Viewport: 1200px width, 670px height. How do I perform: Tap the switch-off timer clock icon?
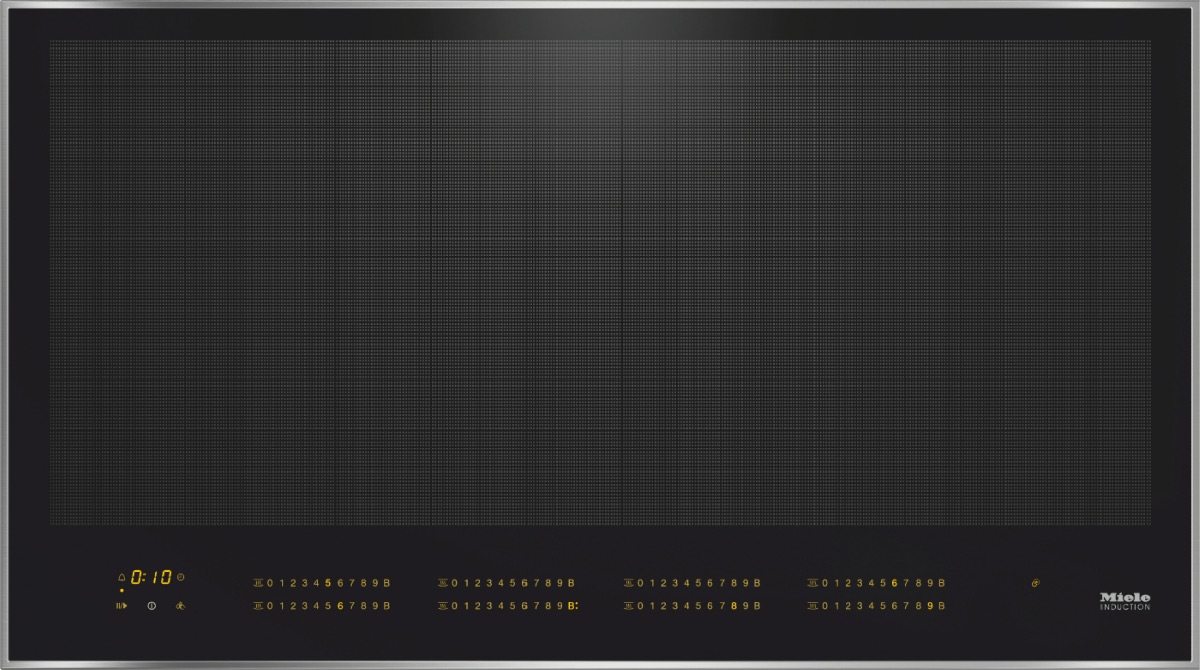click(181, 578)
